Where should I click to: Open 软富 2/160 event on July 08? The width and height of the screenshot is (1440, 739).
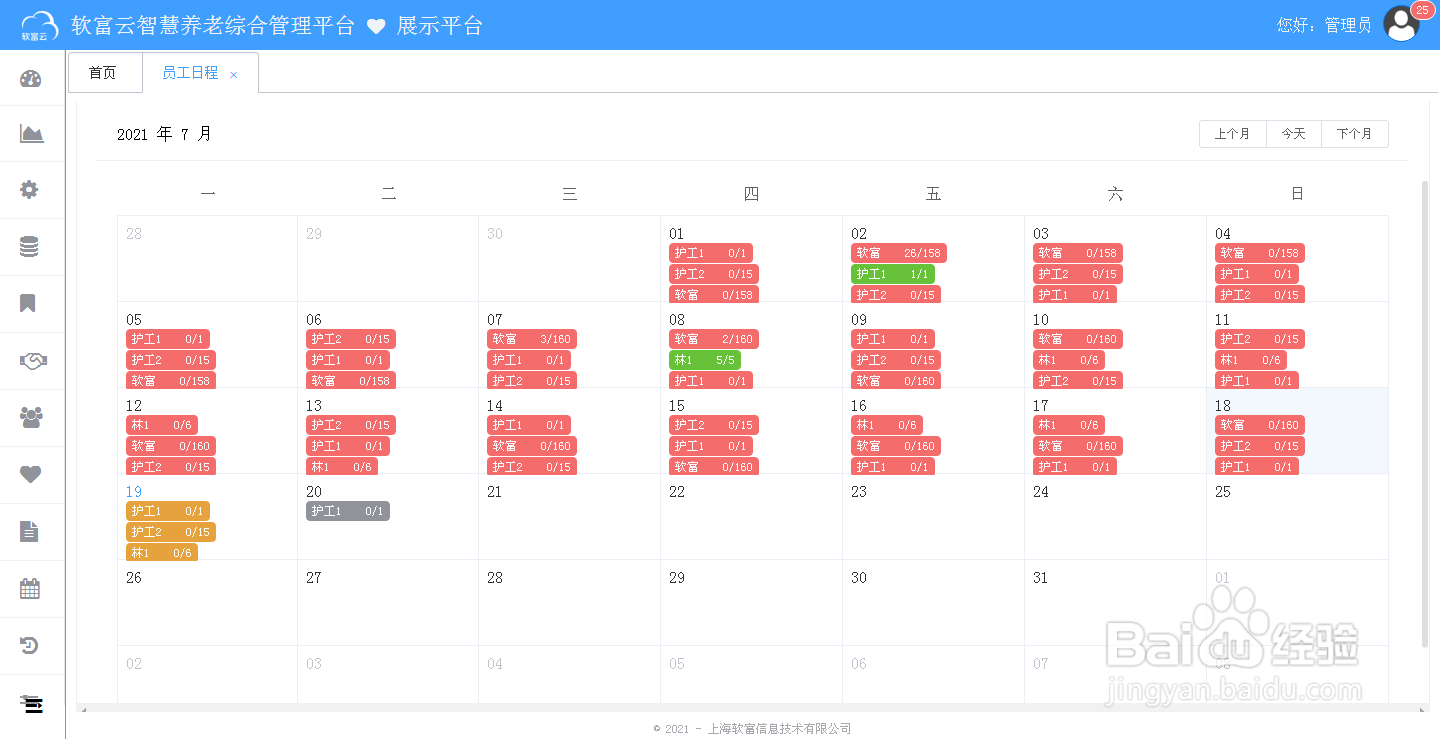[714, 339]
